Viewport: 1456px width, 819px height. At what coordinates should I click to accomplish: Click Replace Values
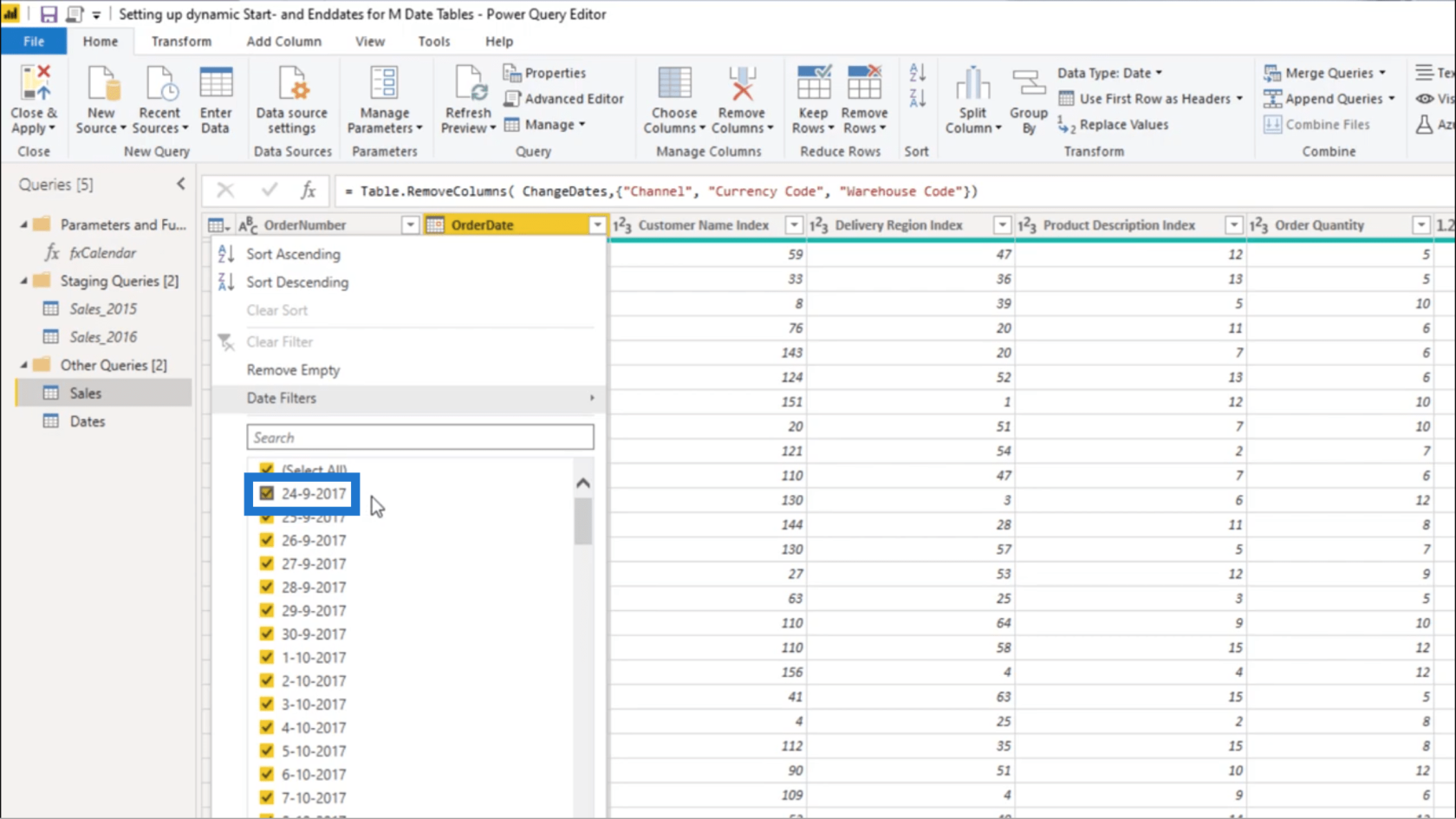coord(1113,125)
